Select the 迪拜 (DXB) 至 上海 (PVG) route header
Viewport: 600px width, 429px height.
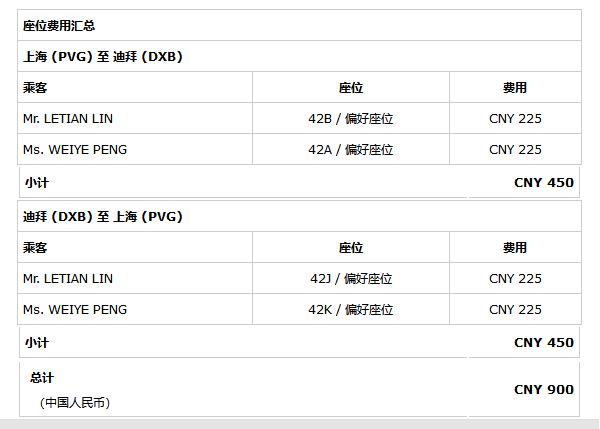[103, 217]
